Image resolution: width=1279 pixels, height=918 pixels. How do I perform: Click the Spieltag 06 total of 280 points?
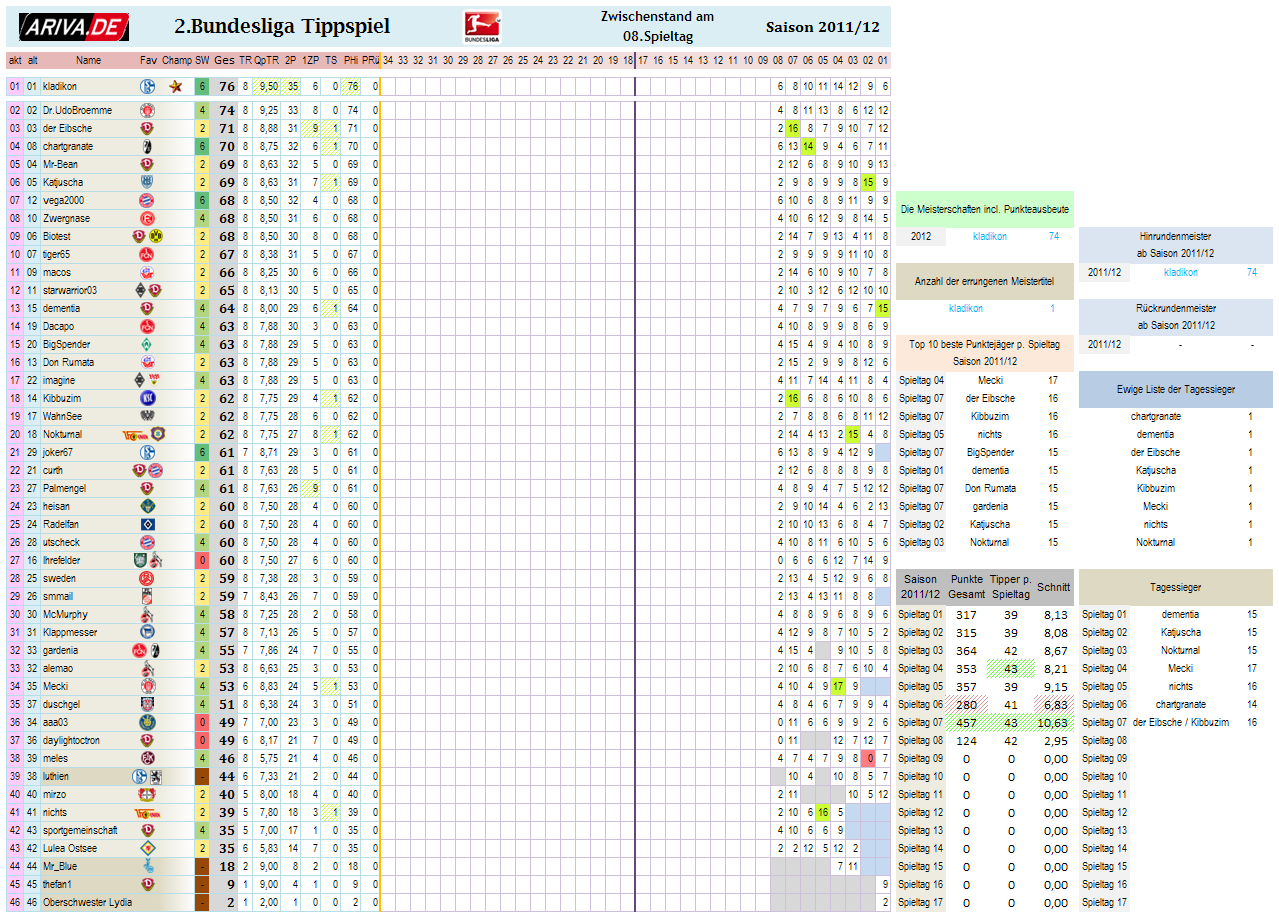[966, 705]
